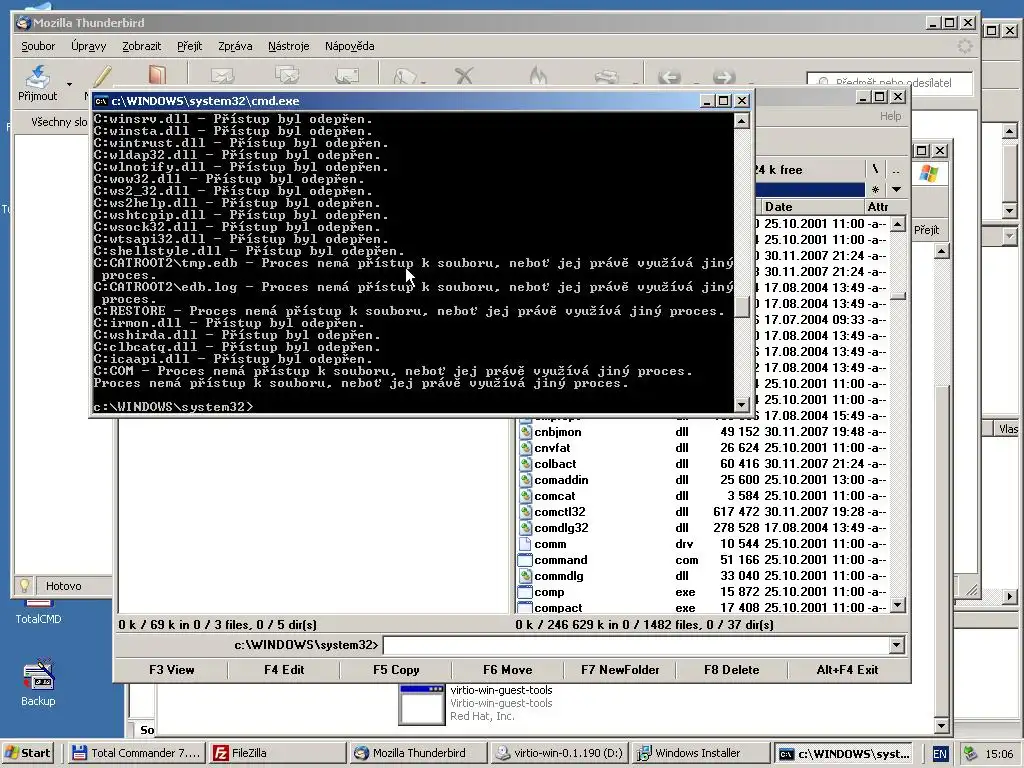The image size is (1024, 768).
Task: Click Přijmout get-mail icon in Thunderbird
Action: 38,76
